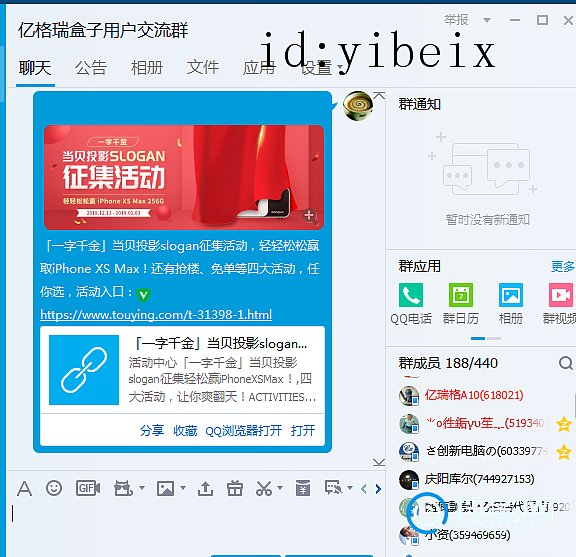Expand message history options arrow
Screen dimensions: 576x557
350,488
